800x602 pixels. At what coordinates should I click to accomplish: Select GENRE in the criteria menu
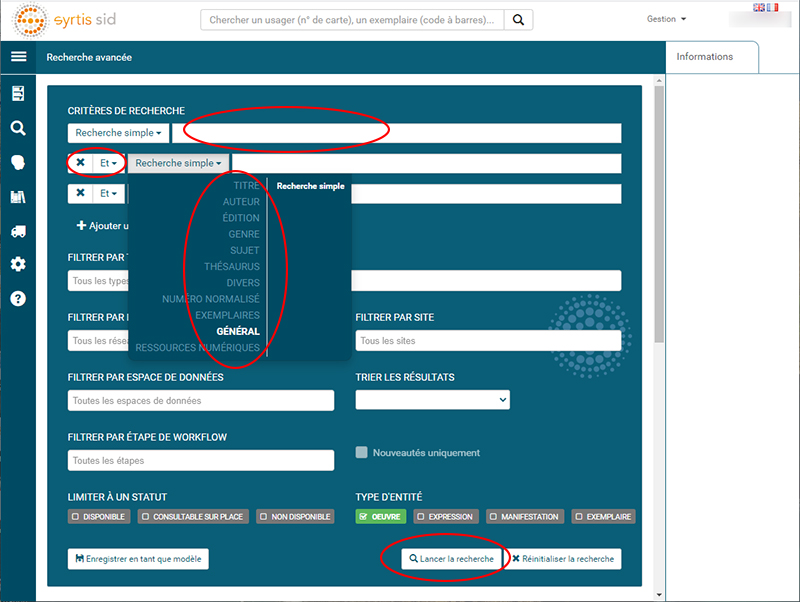pyautogui.click(x=244, y=234)
